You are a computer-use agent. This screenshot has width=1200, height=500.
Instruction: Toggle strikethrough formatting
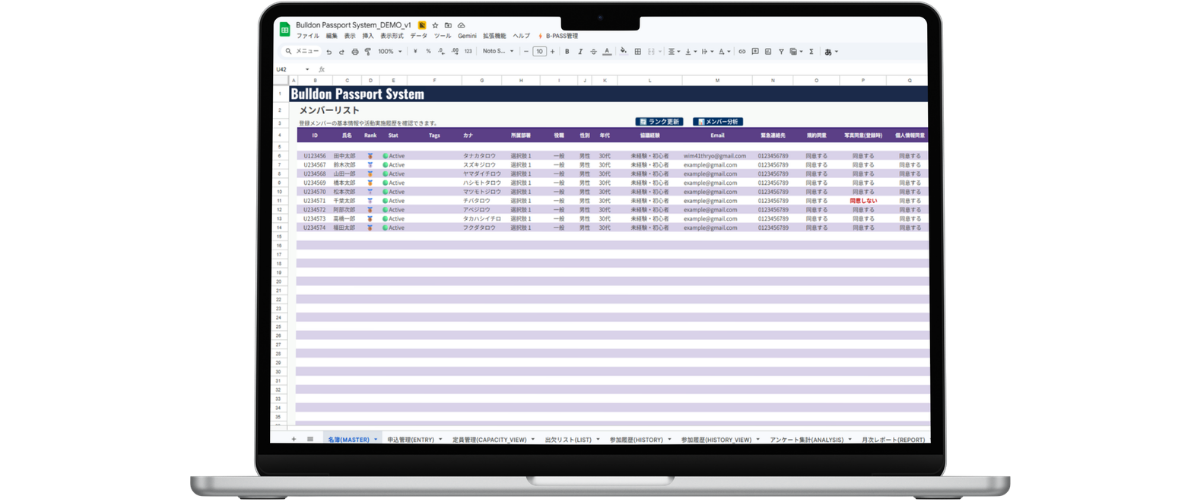593,51
